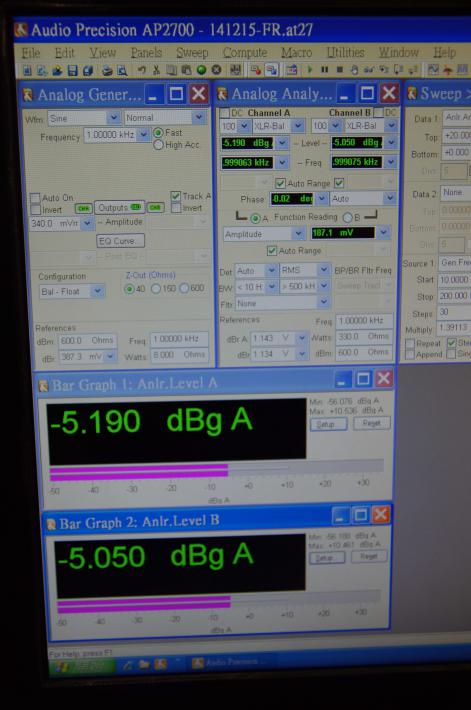471x710 pixels.
Task: Open the Wfm Sine dropdown
Action: 113,118
